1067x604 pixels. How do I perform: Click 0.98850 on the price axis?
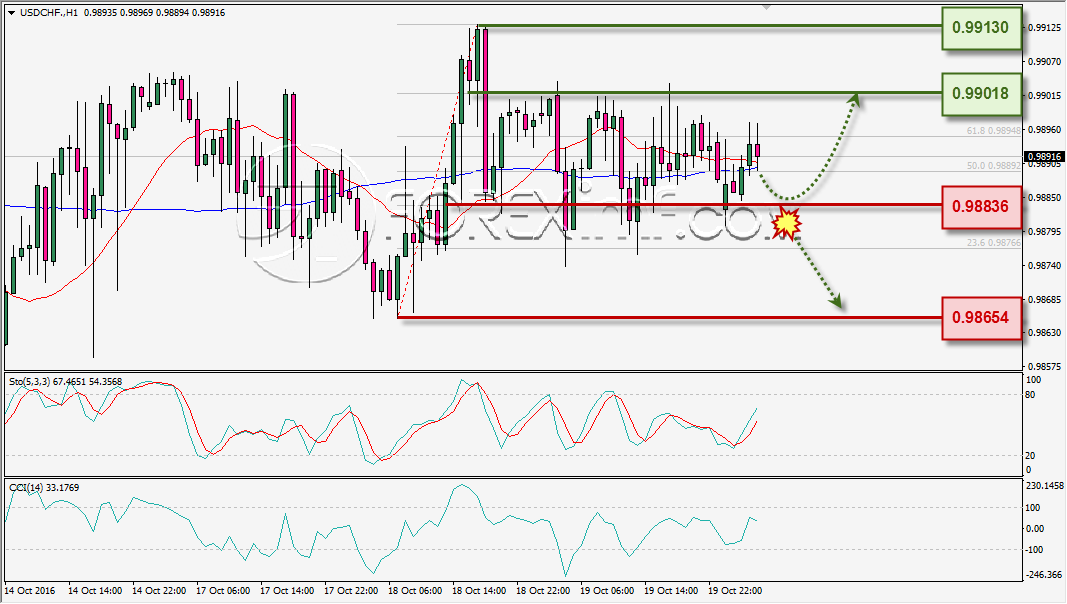coord(1043,198)
